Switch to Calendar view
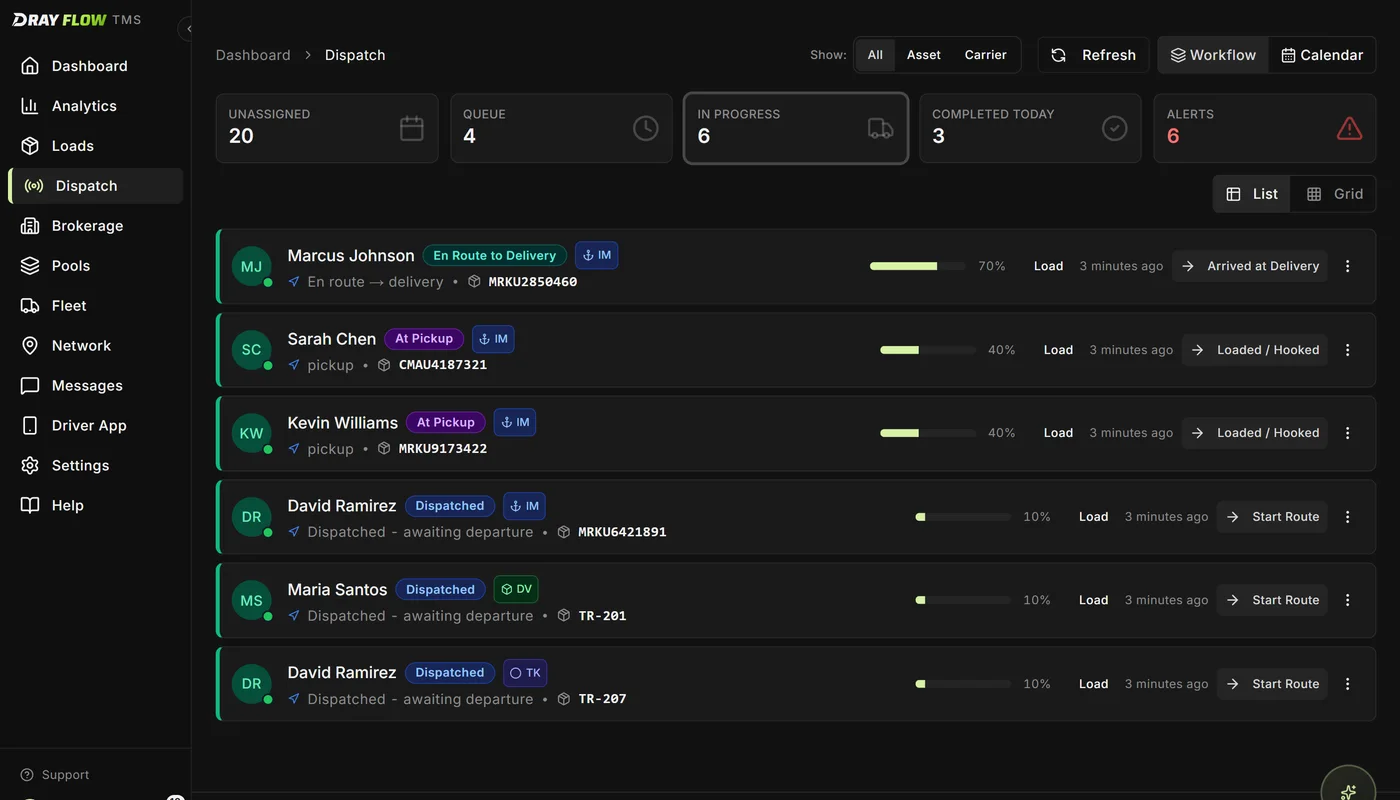Image resolution: width=1400 pixels, height=800 pixels. [x=1322, y=55]
